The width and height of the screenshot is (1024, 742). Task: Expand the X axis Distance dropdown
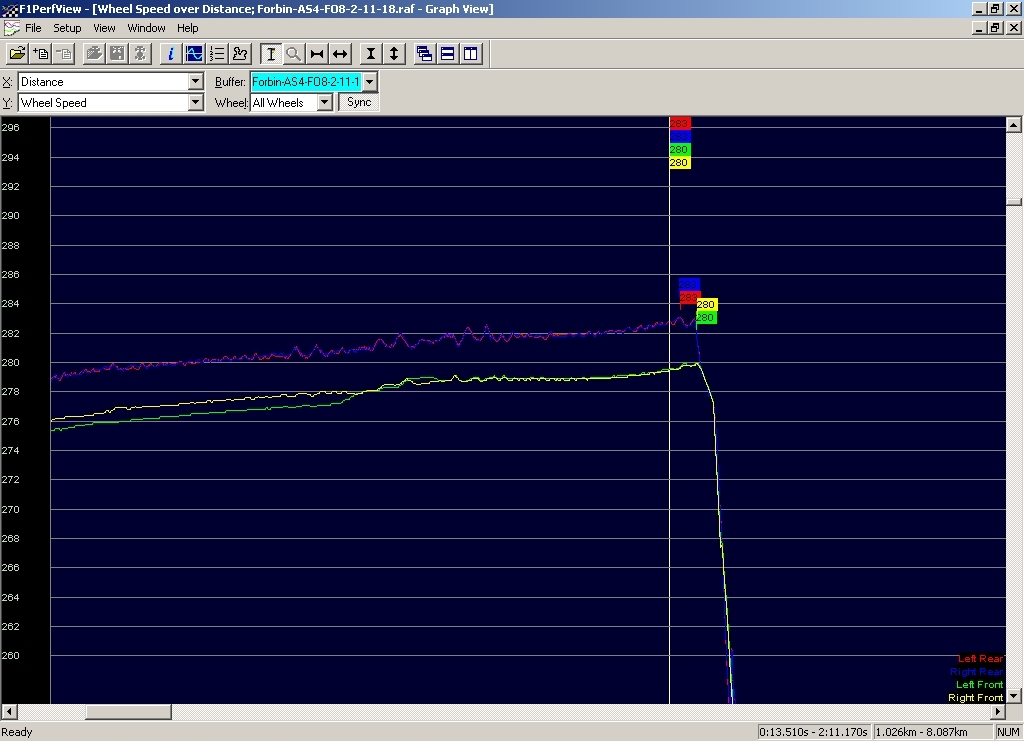195,82
